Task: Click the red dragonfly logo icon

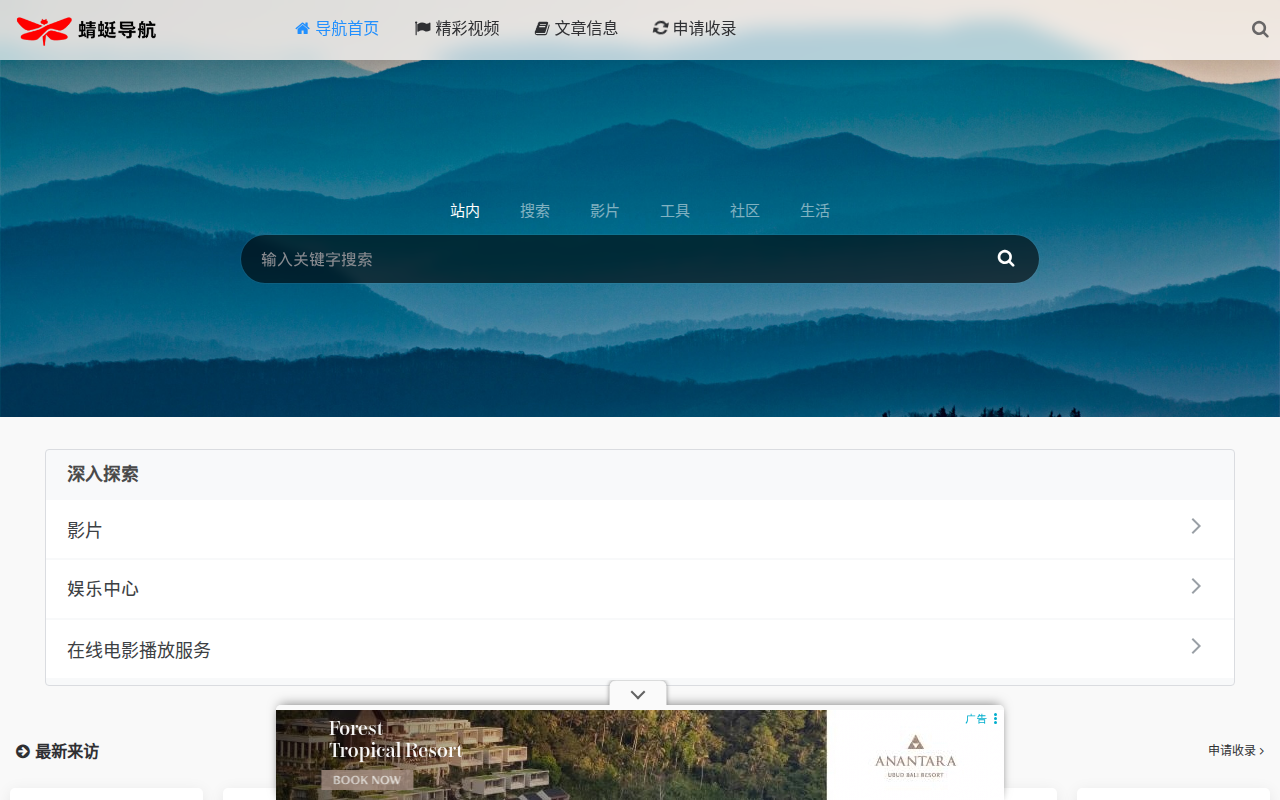Action: [44, 30]
